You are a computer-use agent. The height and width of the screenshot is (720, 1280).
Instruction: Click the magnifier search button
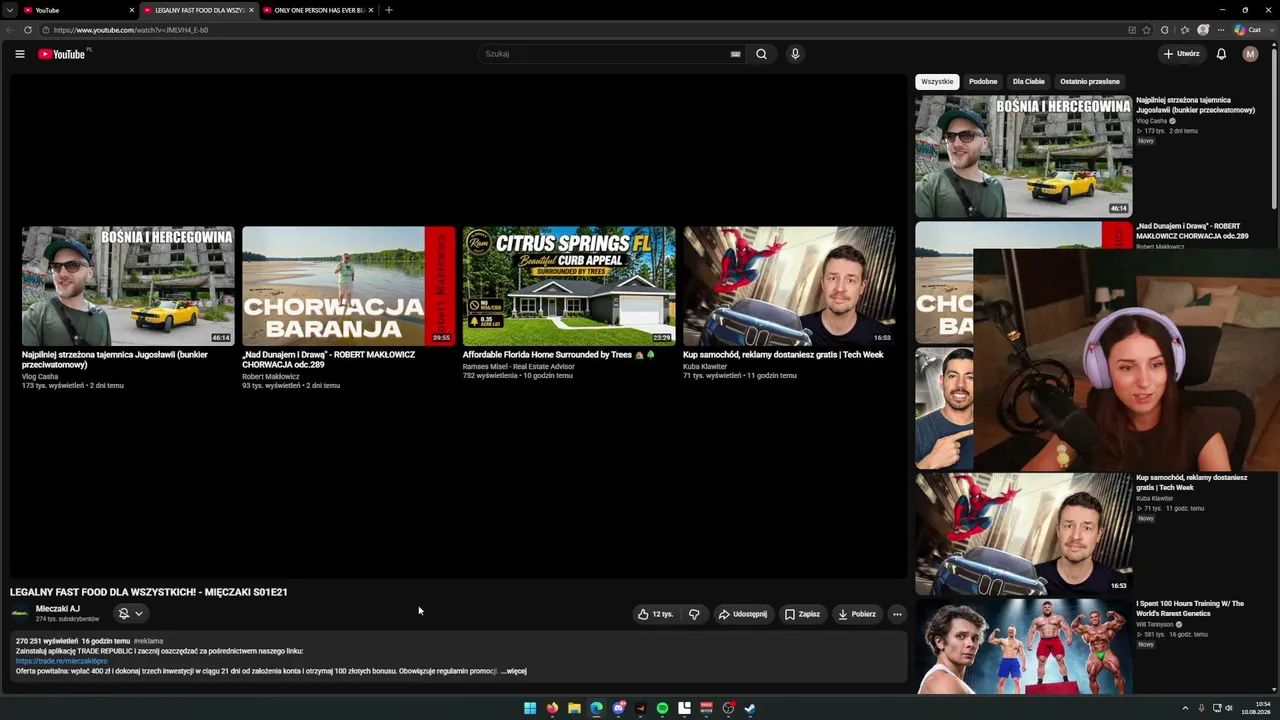761,54
